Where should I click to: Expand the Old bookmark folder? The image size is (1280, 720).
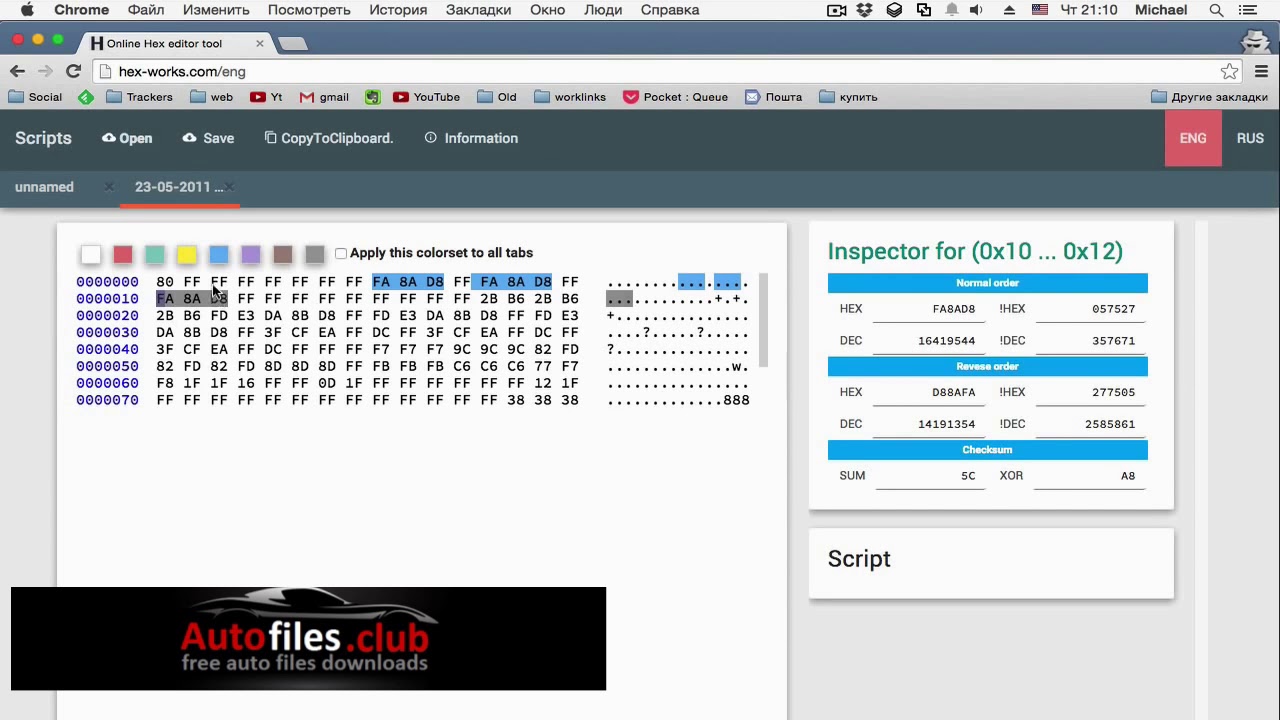497,97
